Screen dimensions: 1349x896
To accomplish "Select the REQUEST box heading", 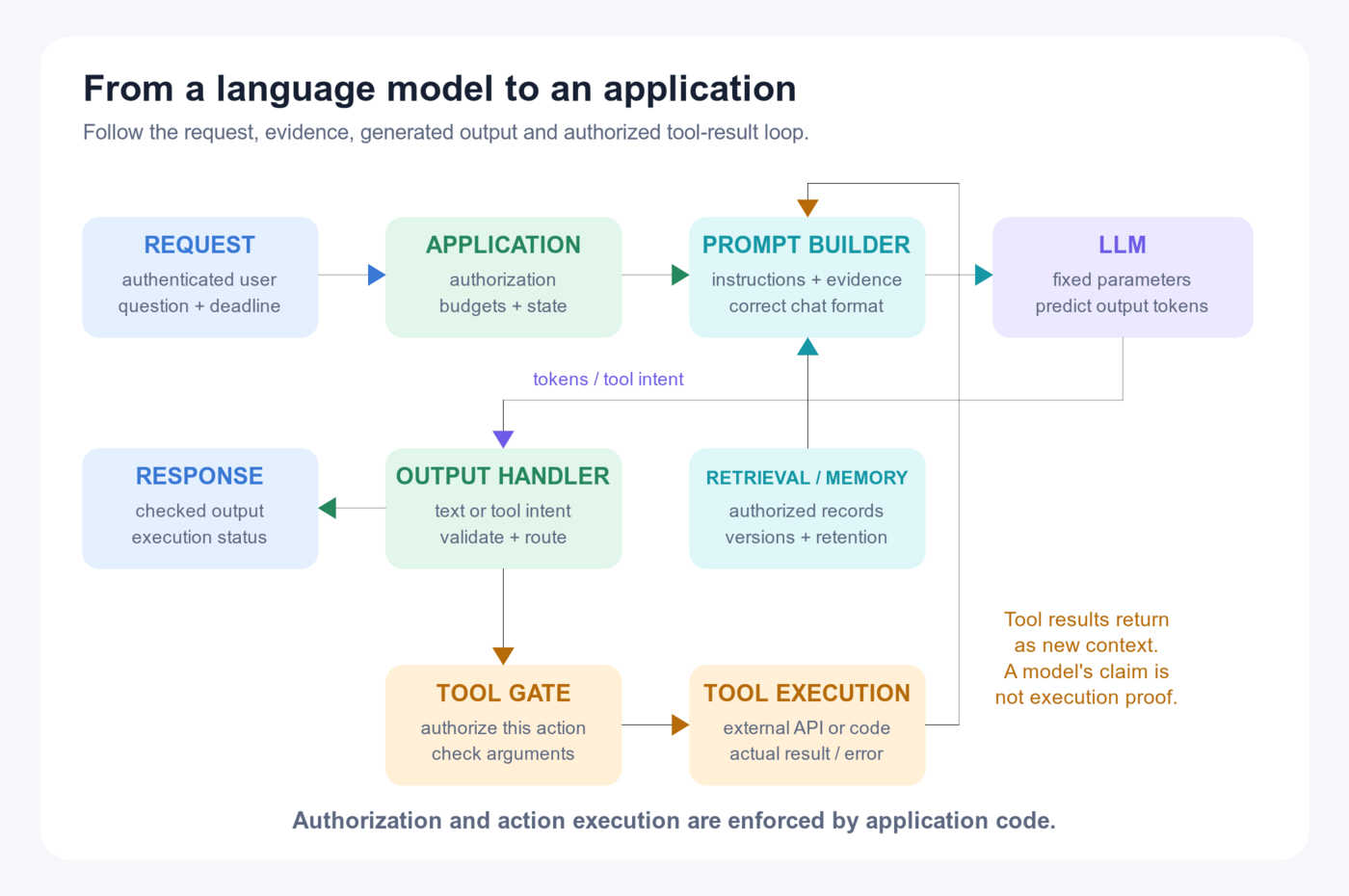I will click(x=199, y=245).
